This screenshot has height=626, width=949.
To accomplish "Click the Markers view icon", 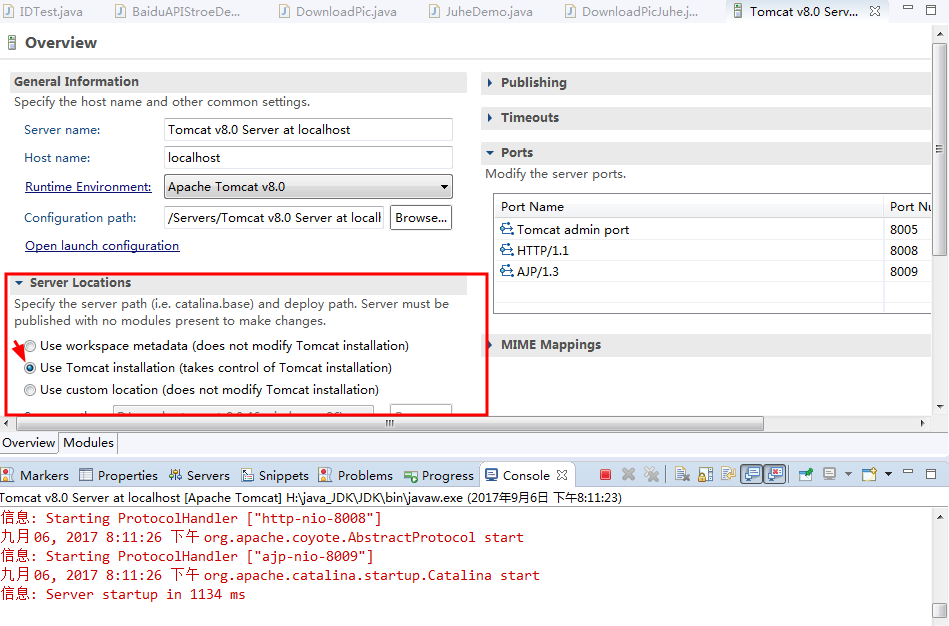I will point(7,475).
